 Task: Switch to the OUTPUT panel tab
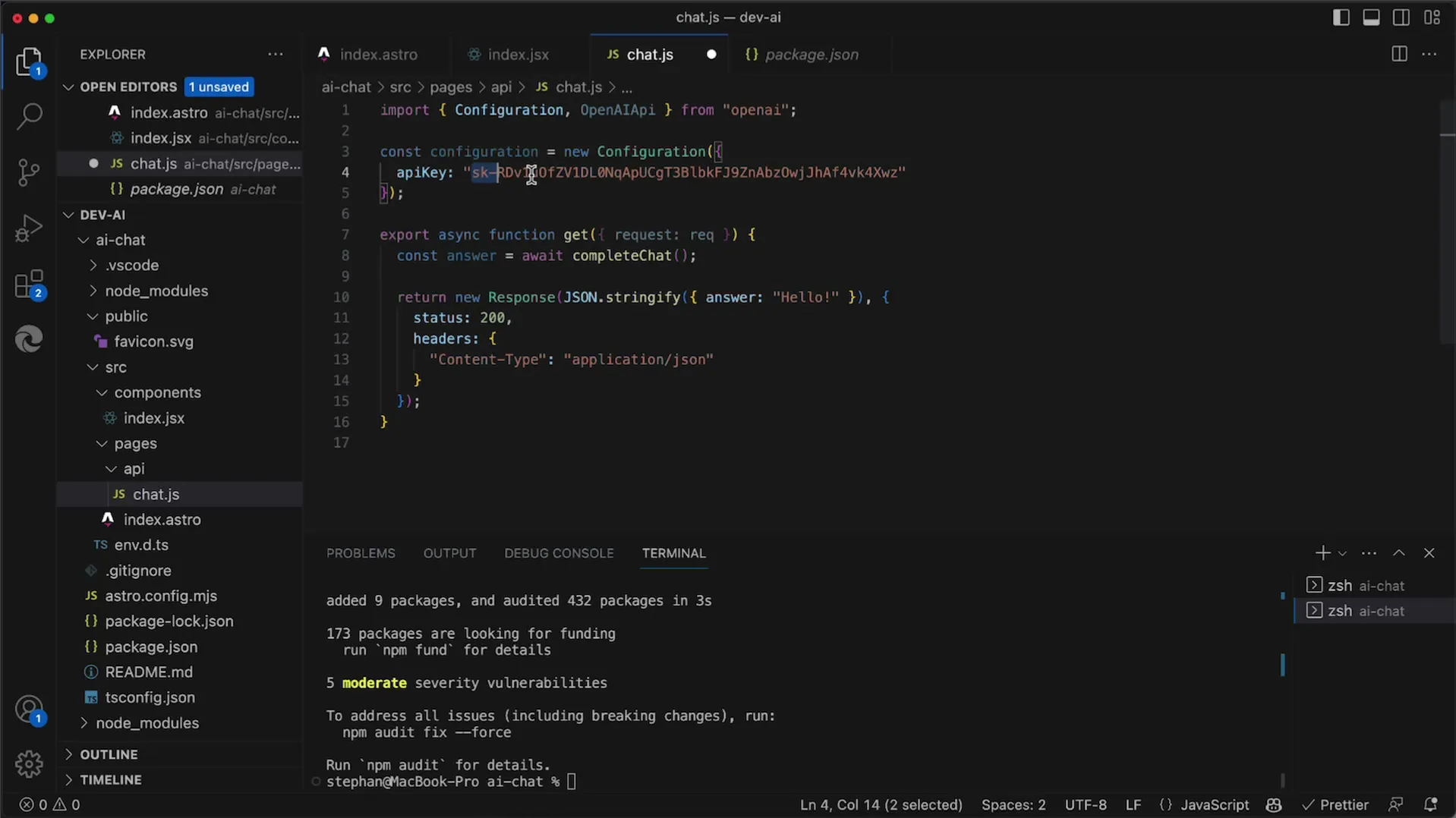449,553
